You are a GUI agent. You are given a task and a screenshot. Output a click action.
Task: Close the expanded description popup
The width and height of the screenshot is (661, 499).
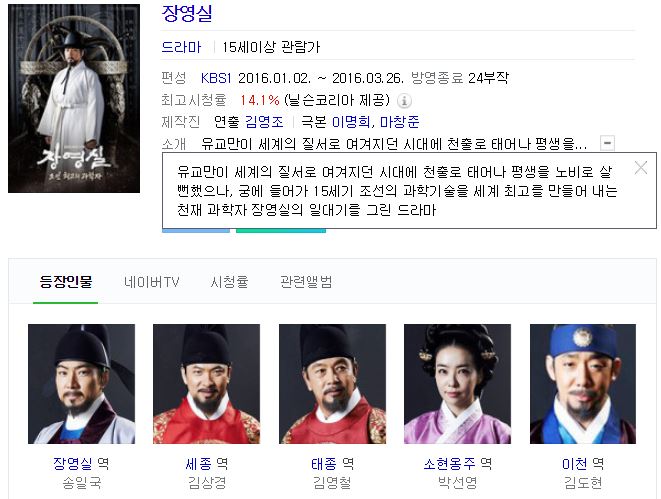pos(641,168)
